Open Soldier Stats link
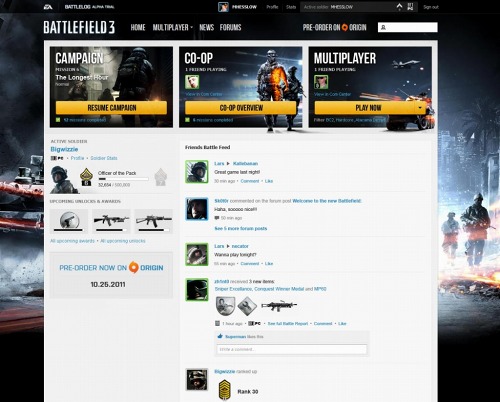This screenshot has height=402, width=500. pyautogui.click(x=104, y=158)
